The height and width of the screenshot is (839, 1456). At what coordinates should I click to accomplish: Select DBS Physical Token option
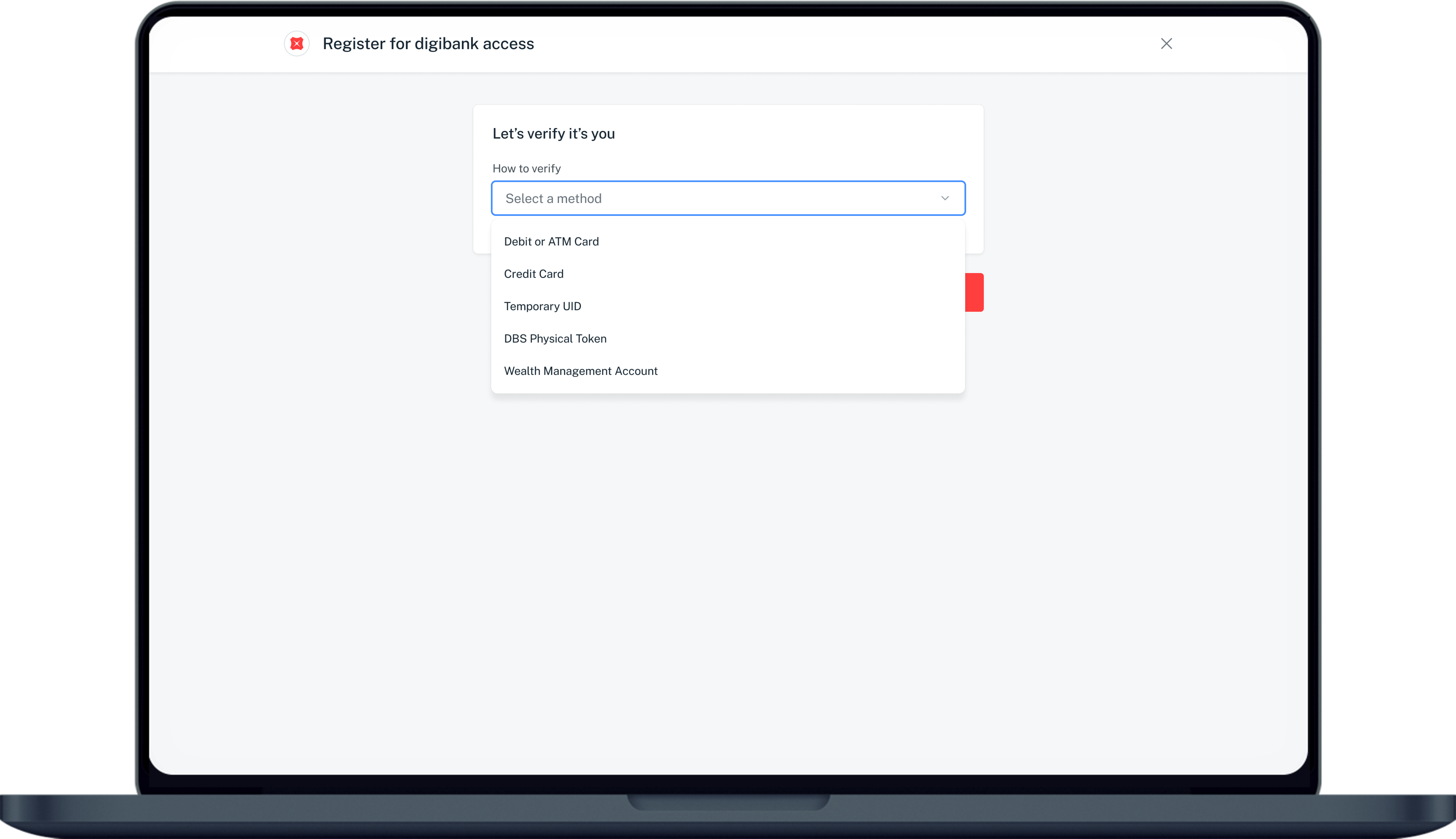coord(728,338)
